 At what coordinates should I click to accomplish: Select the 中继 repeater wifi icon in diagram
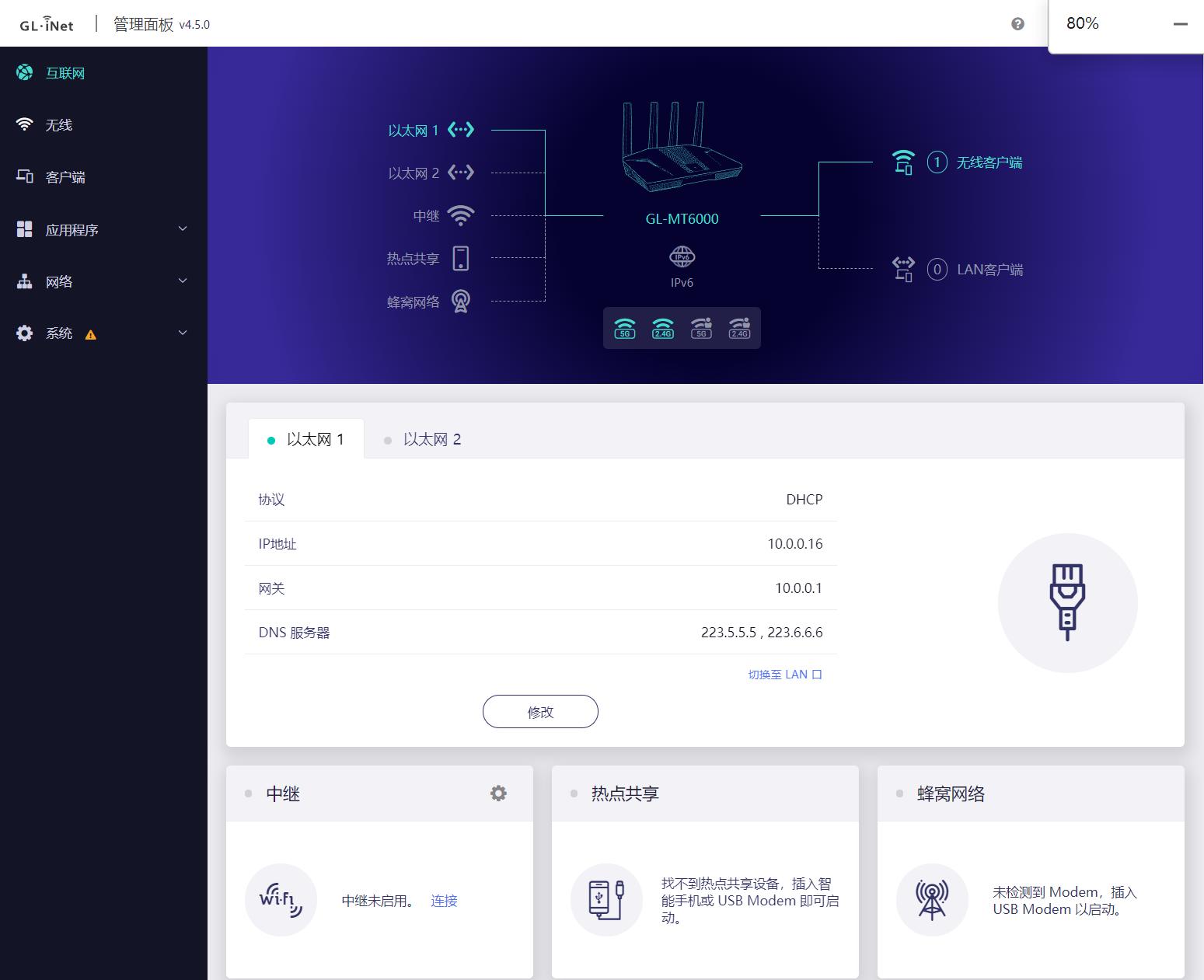coord(462,214)
